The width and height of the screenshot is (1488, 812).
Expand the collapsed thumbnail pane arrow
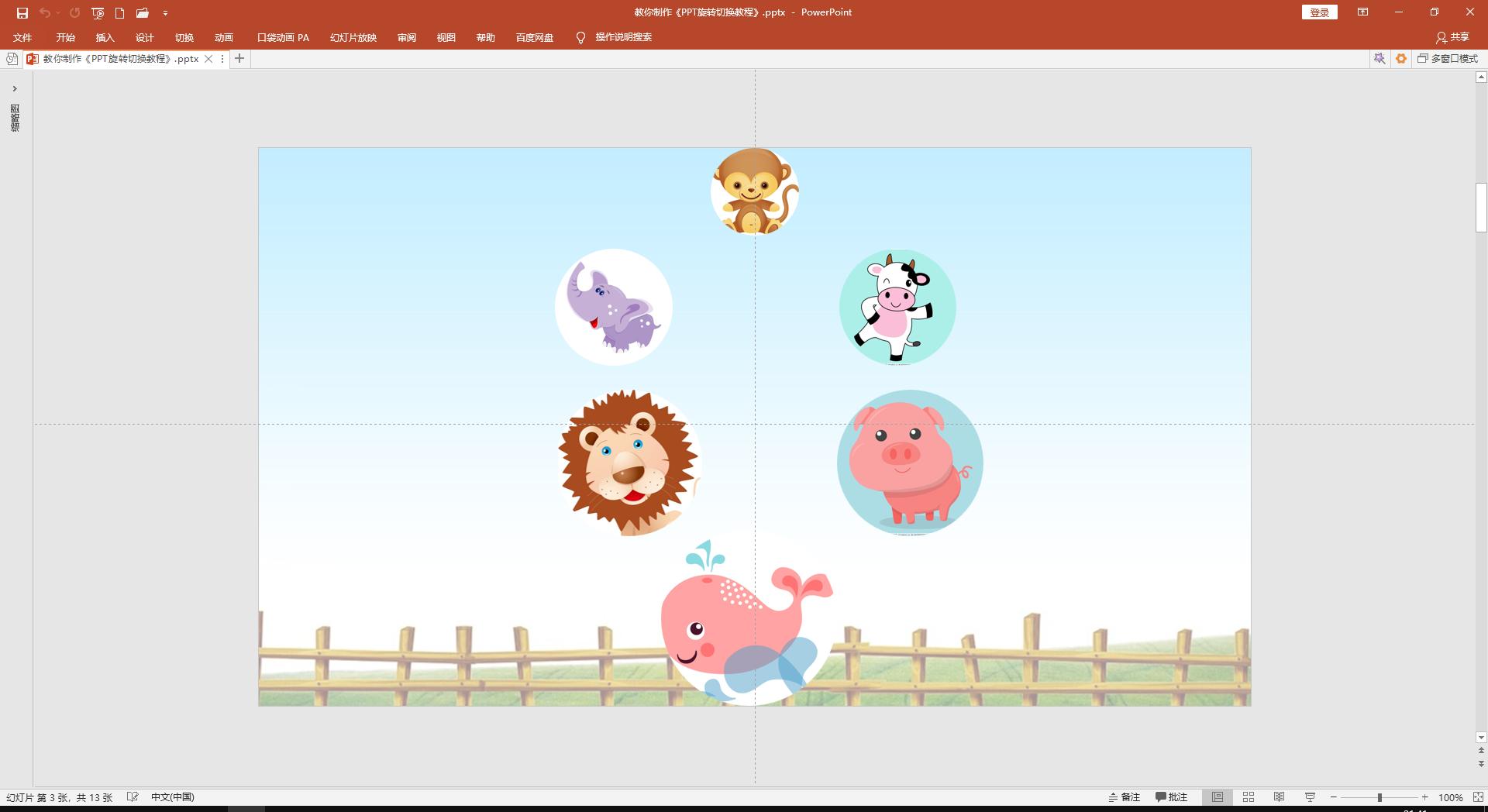click(15, 88)
